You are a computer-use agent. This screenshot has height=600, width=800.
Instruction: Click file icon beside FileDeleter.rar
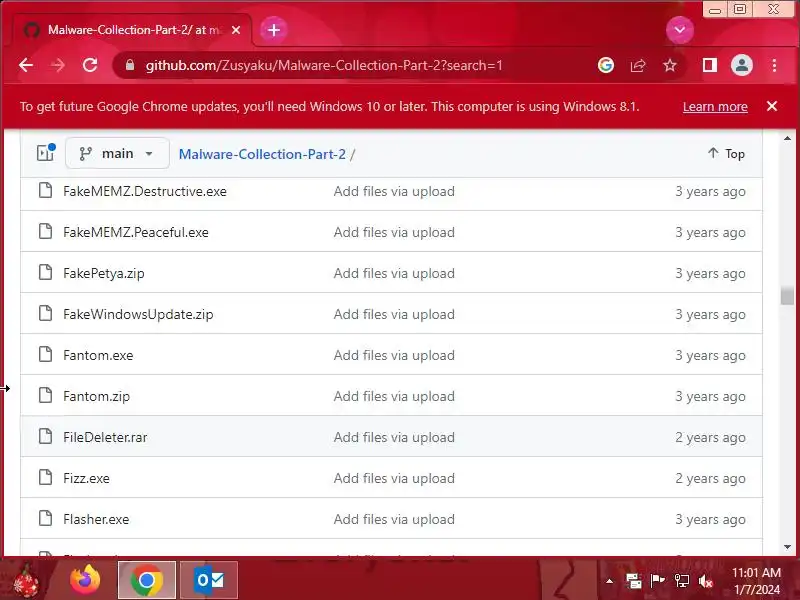45,436
